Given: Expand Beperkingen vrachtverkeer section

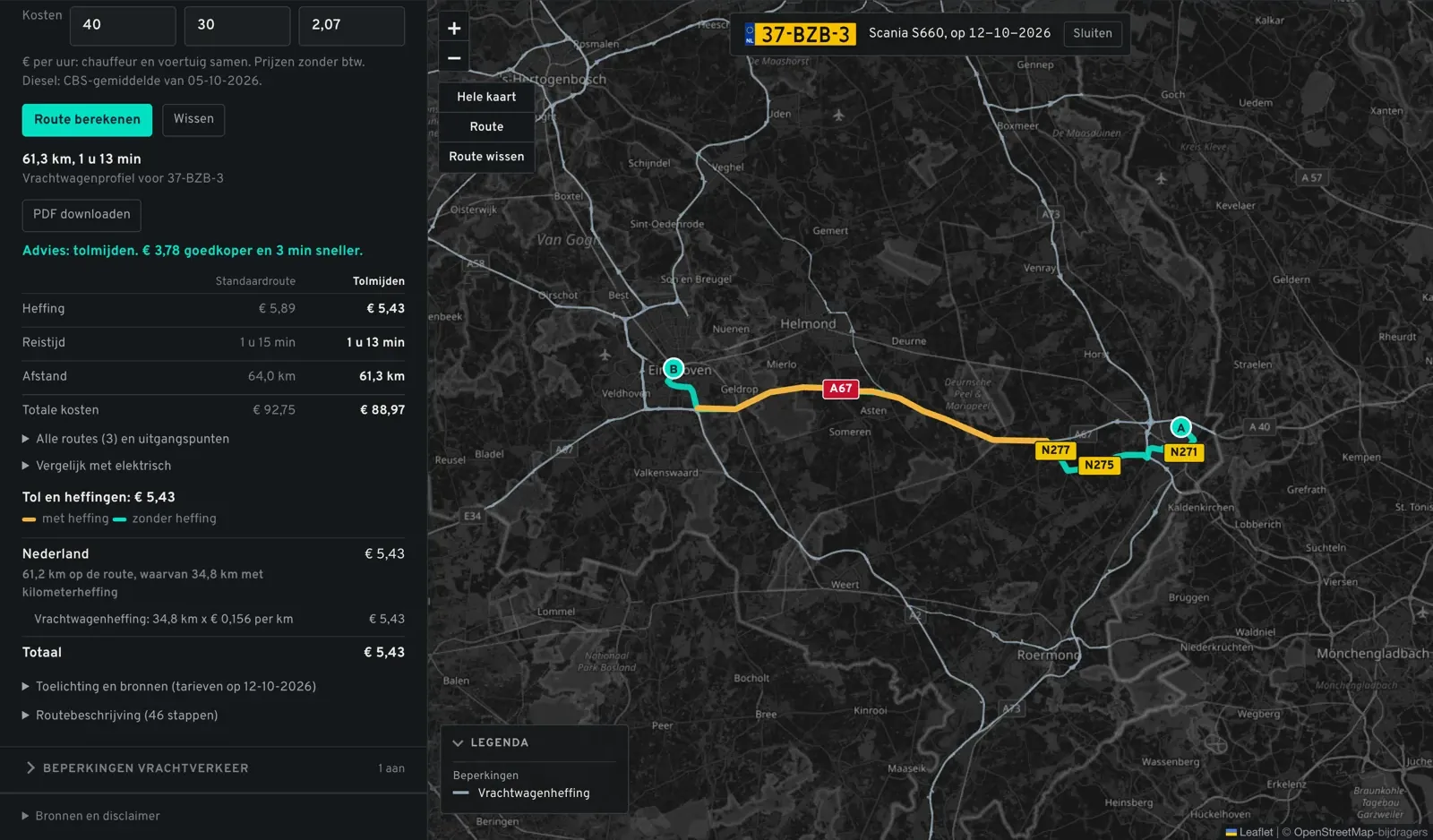Looking at the screenshot, I should coord(213,768).
